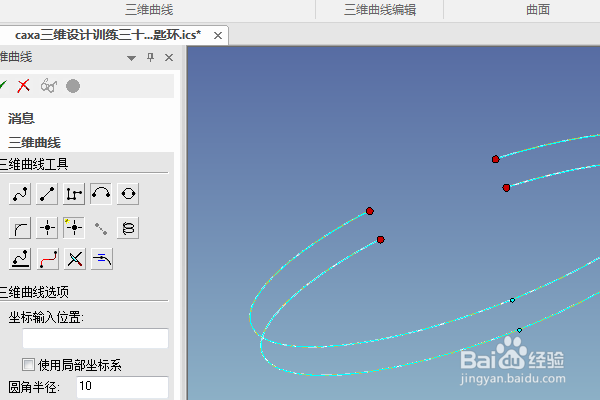Select the 3D spline curve tool
Image resolution: width=600 pixels, height=400 pixels.
(20, 194)
